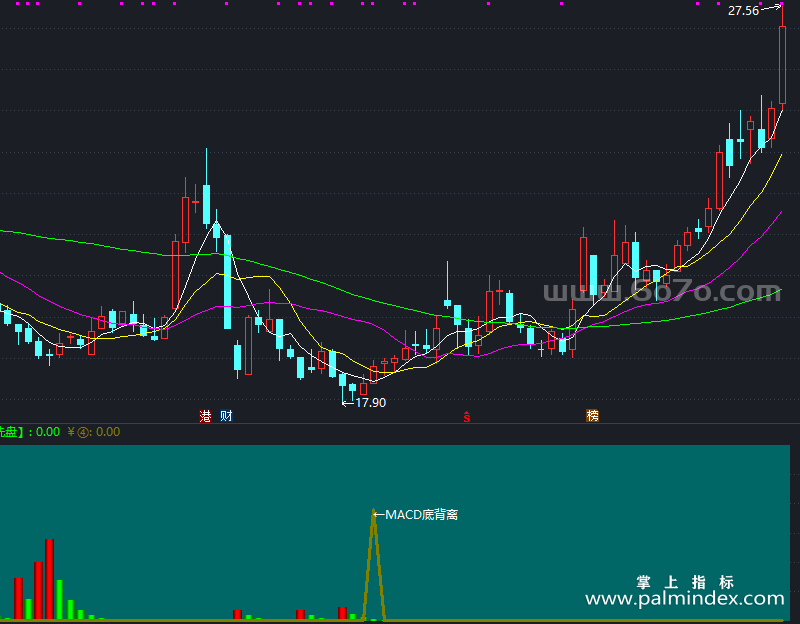Click the olive MACD divergence spike
Screen dimensions: 800x624
tap(374, 564)
